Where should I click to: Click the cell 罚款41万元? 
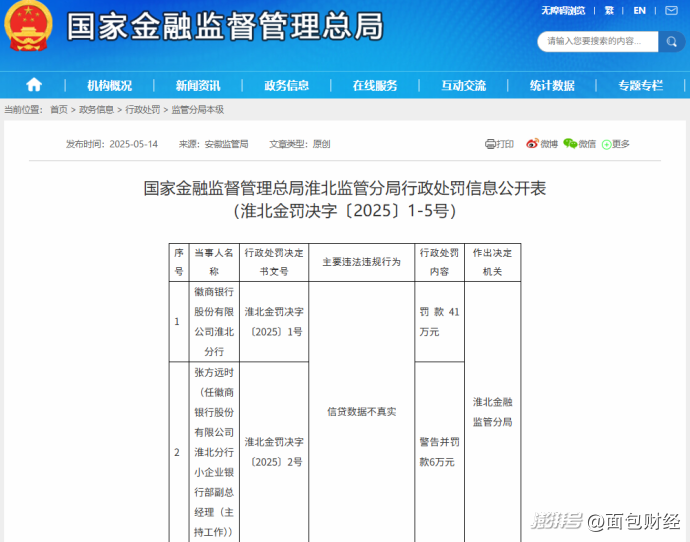tap(439, 322)
